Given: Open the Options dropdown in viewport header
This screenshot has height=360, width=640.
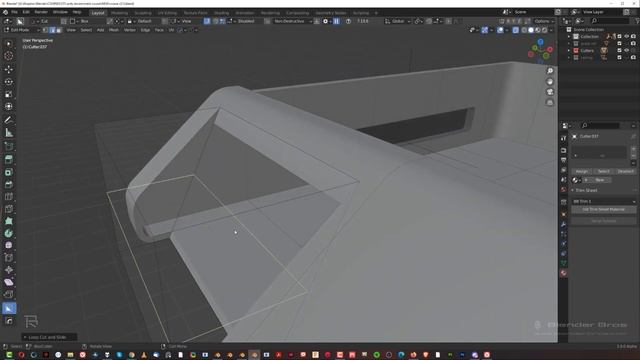Looking at the screenshot, I should click(x=544, y=21).
